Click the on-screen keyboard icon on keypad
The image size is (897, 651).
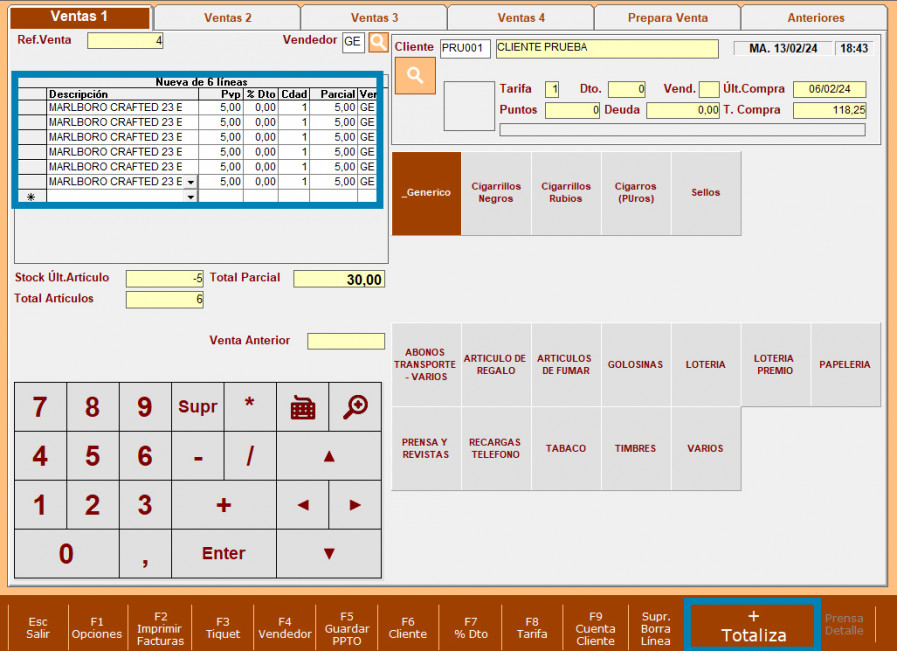[302, 407]
